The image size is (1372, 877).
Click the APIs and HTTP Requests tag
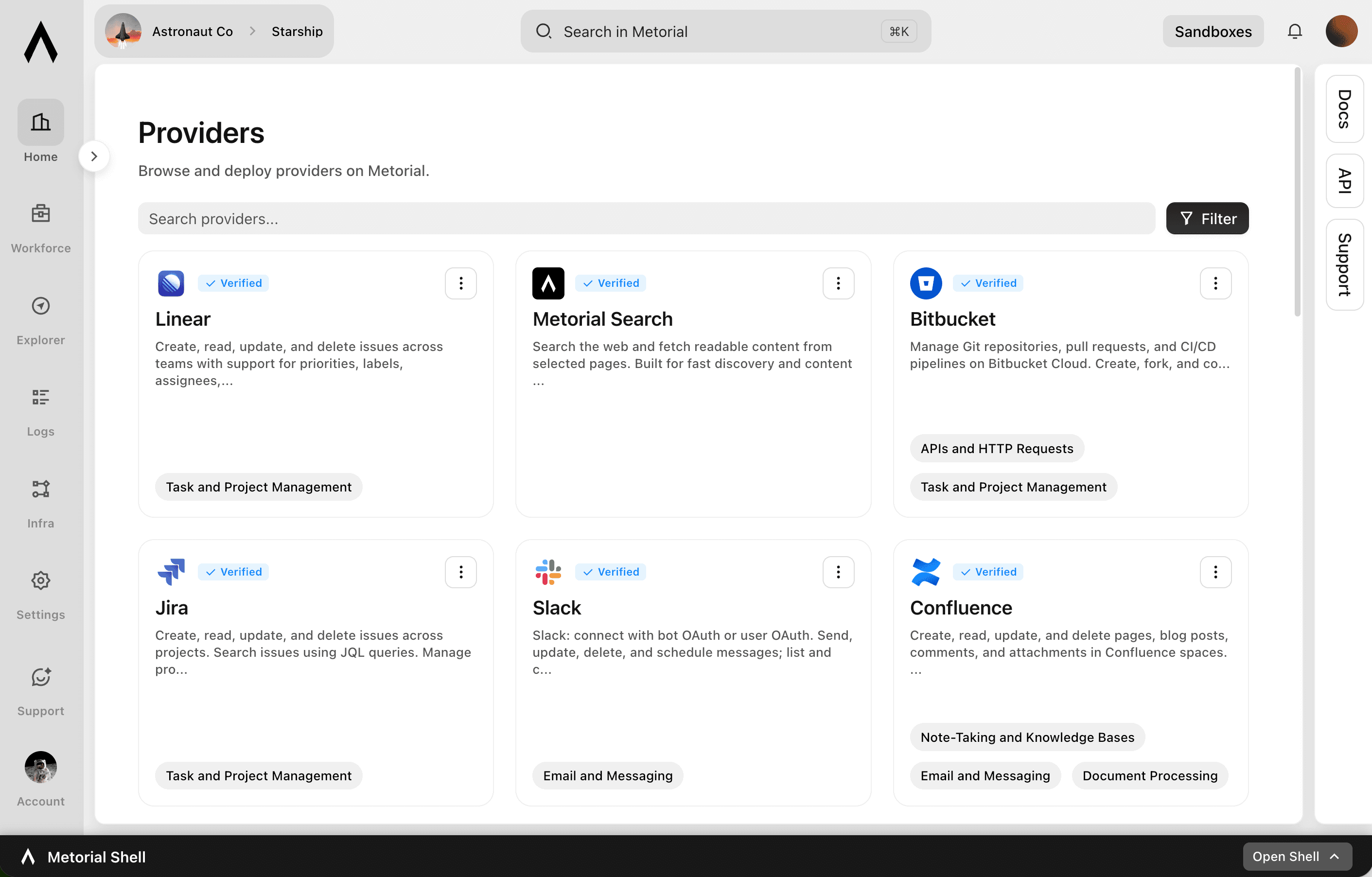pyautogui.click(x=997, y=449)
